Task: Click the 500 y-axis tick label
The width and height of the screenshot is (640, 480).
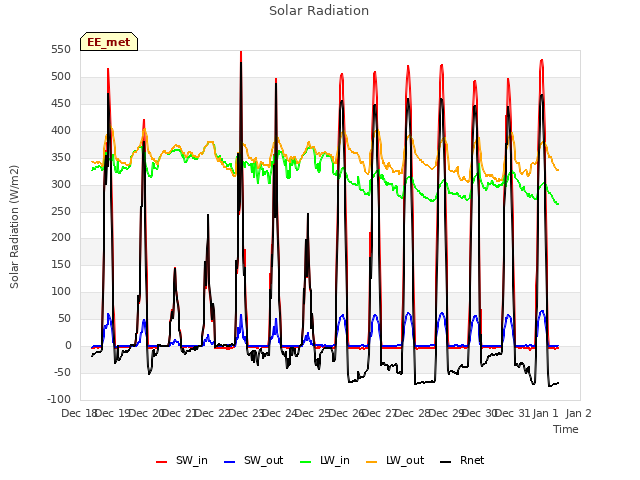Action: click(61, 76)
